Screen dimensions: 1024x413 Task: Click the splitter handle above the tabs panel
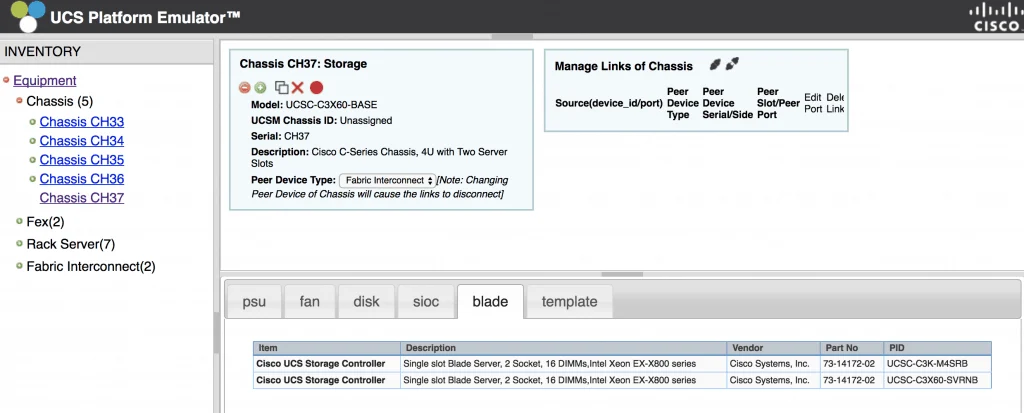click(622, 274)
